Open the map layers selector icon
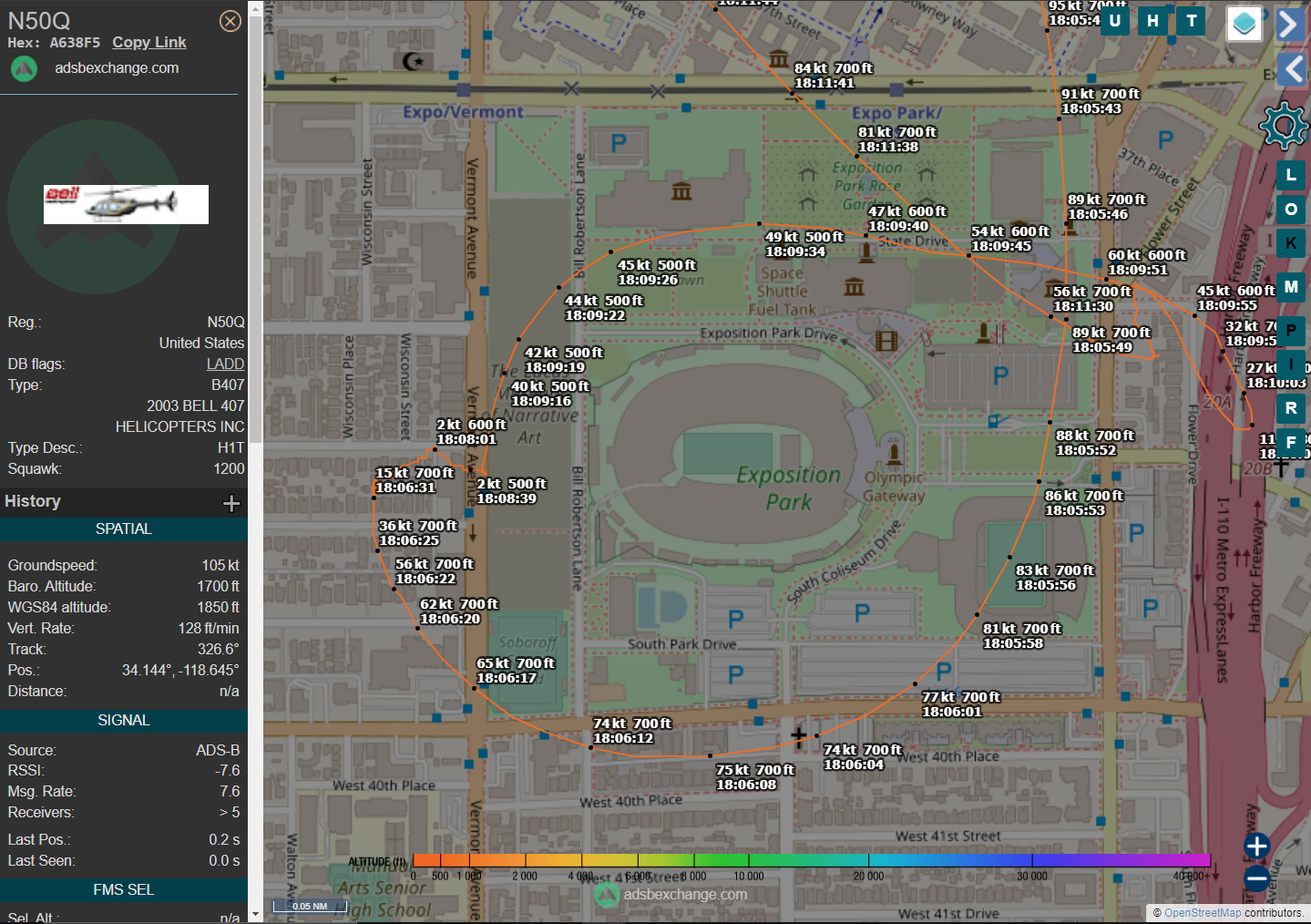The height and width of the screenshot is (924, 1311). coord(1244,24)
